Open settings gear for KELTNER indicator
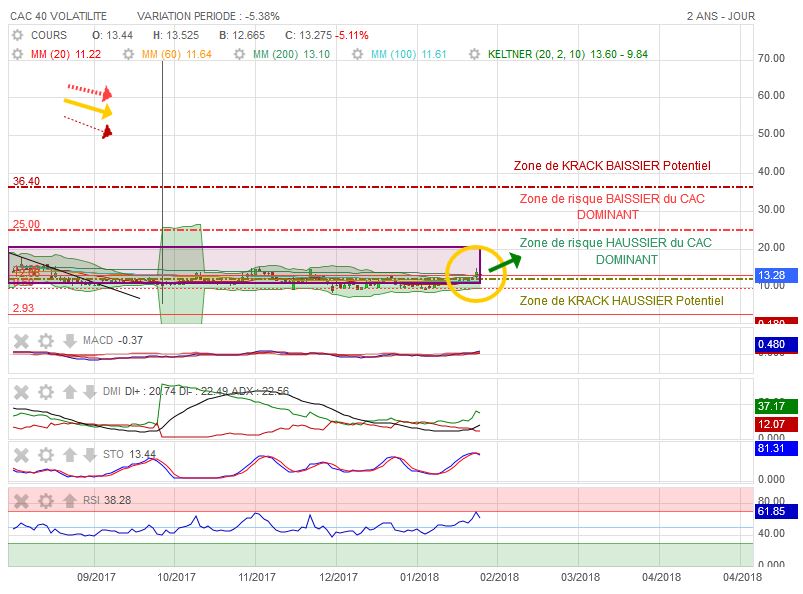The image size is (803, 594). 475,54
